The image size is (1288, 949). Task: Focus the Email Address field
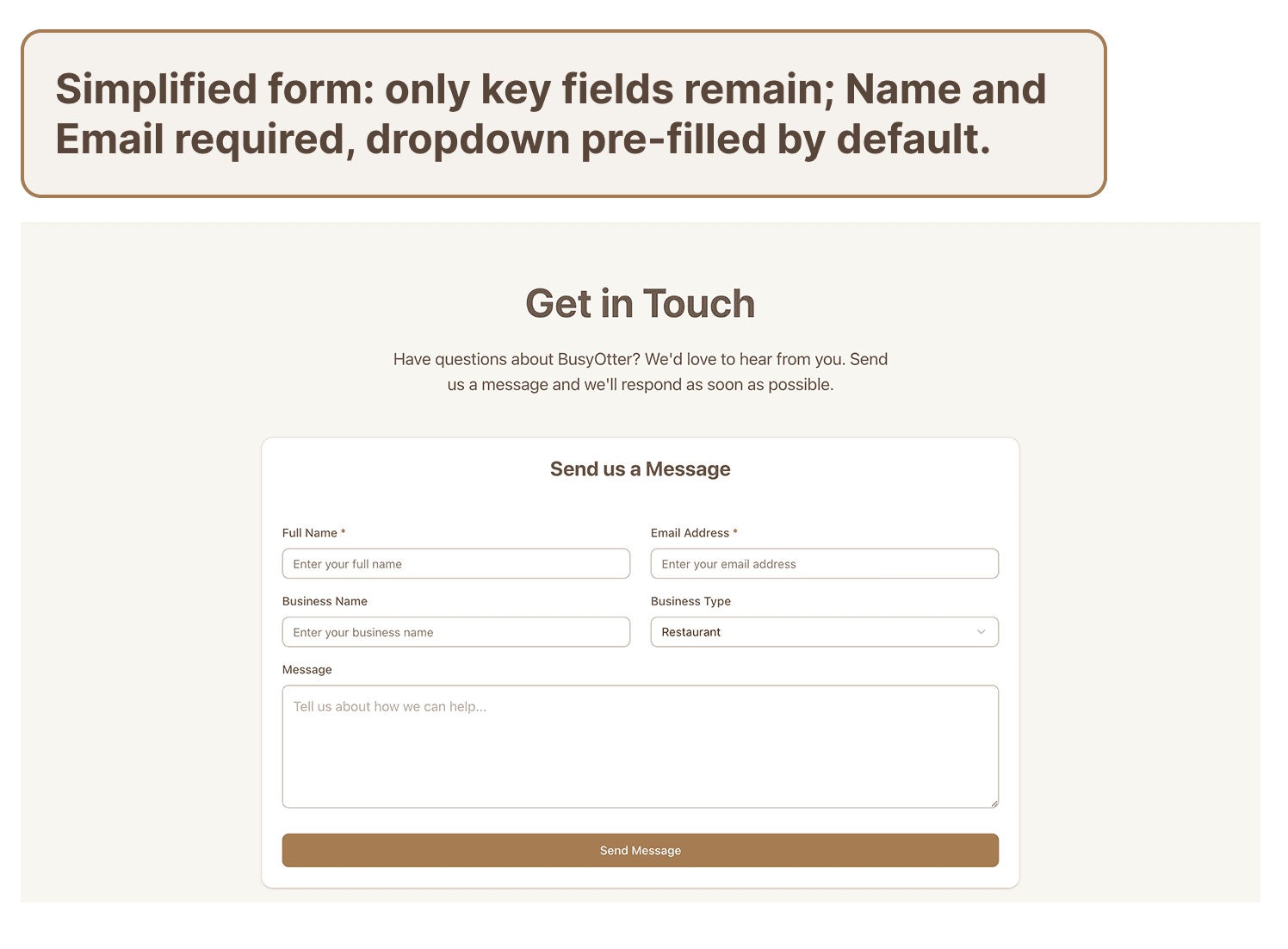(824, 563)
